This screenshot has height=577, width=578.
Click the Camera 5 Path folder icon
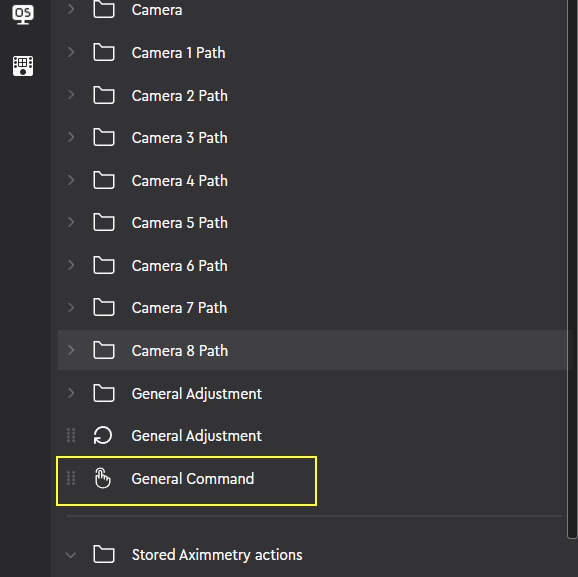tap(104, 222)
